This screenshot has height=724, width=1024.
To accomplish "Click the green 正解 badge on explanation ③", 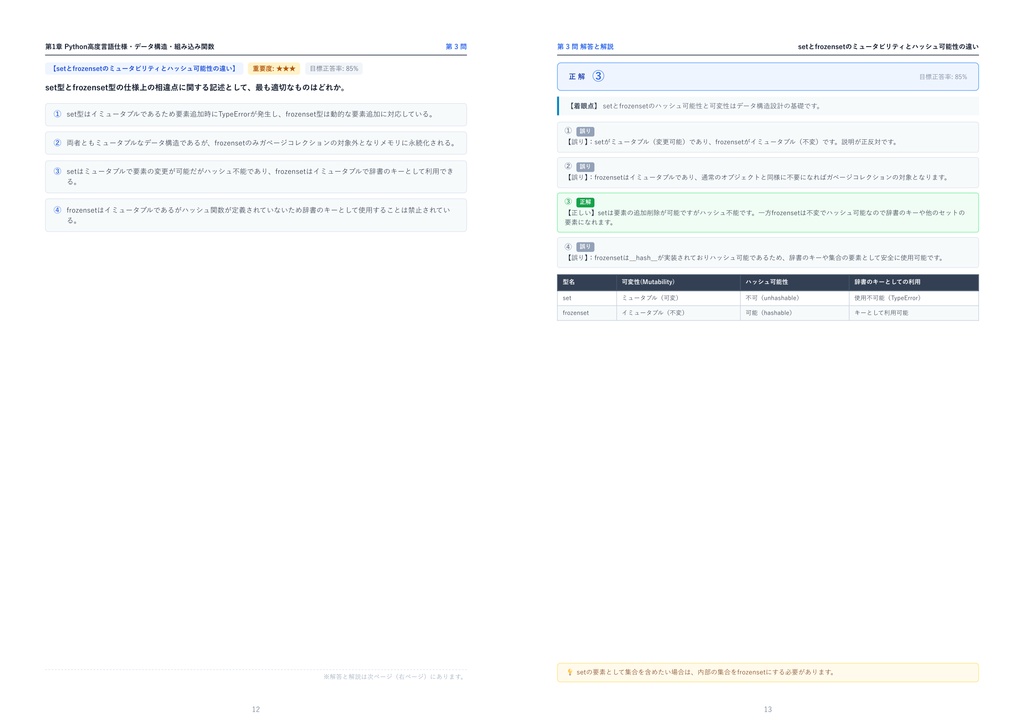I will [585, 202].
